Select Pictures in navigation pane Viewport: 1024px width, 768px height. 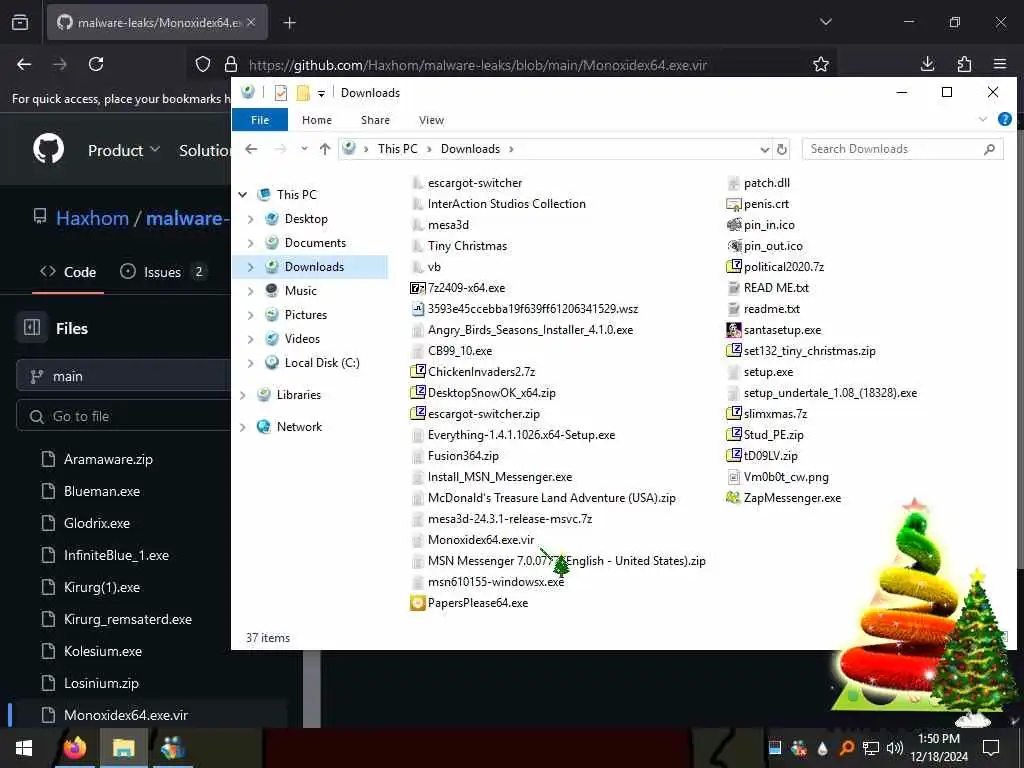306,315
